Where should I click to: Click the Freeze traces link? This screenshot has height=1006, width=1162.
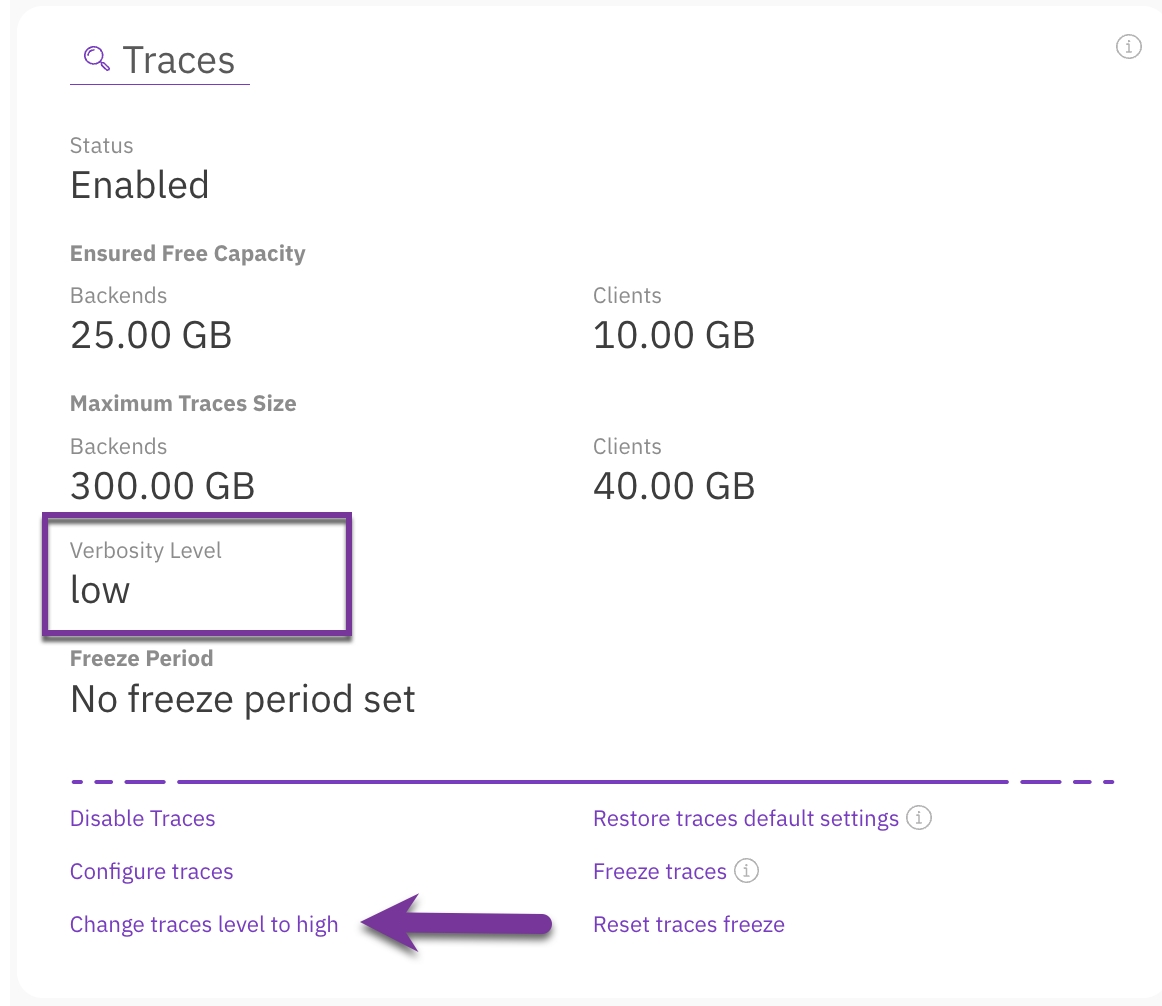[x=659, y=872]
